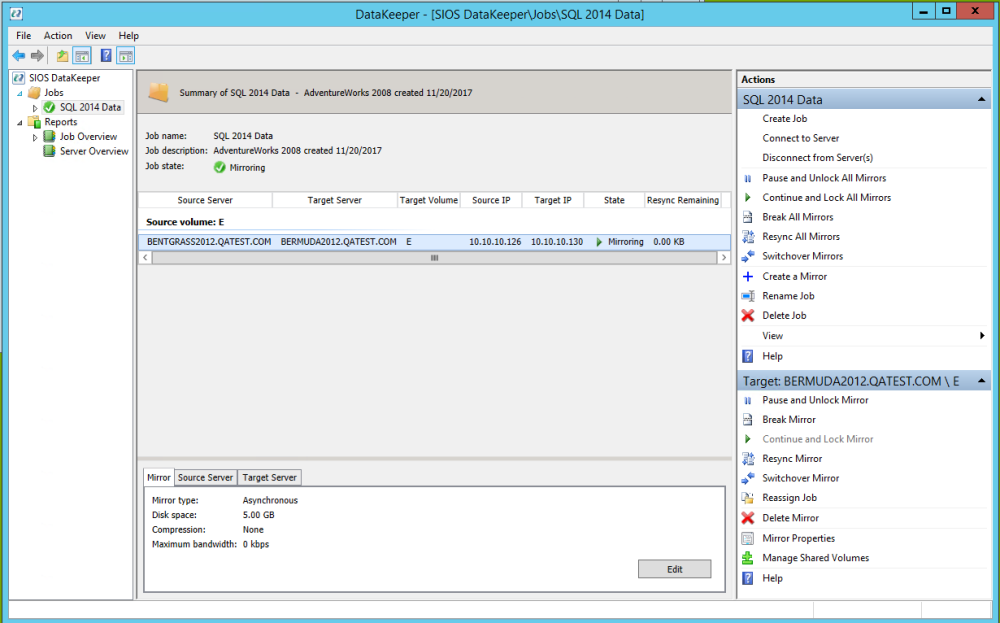Click the Mirror Properties icon
The height and width of the screenshot is (623, 1000).
pyautogui.click(x=748, y=539)
